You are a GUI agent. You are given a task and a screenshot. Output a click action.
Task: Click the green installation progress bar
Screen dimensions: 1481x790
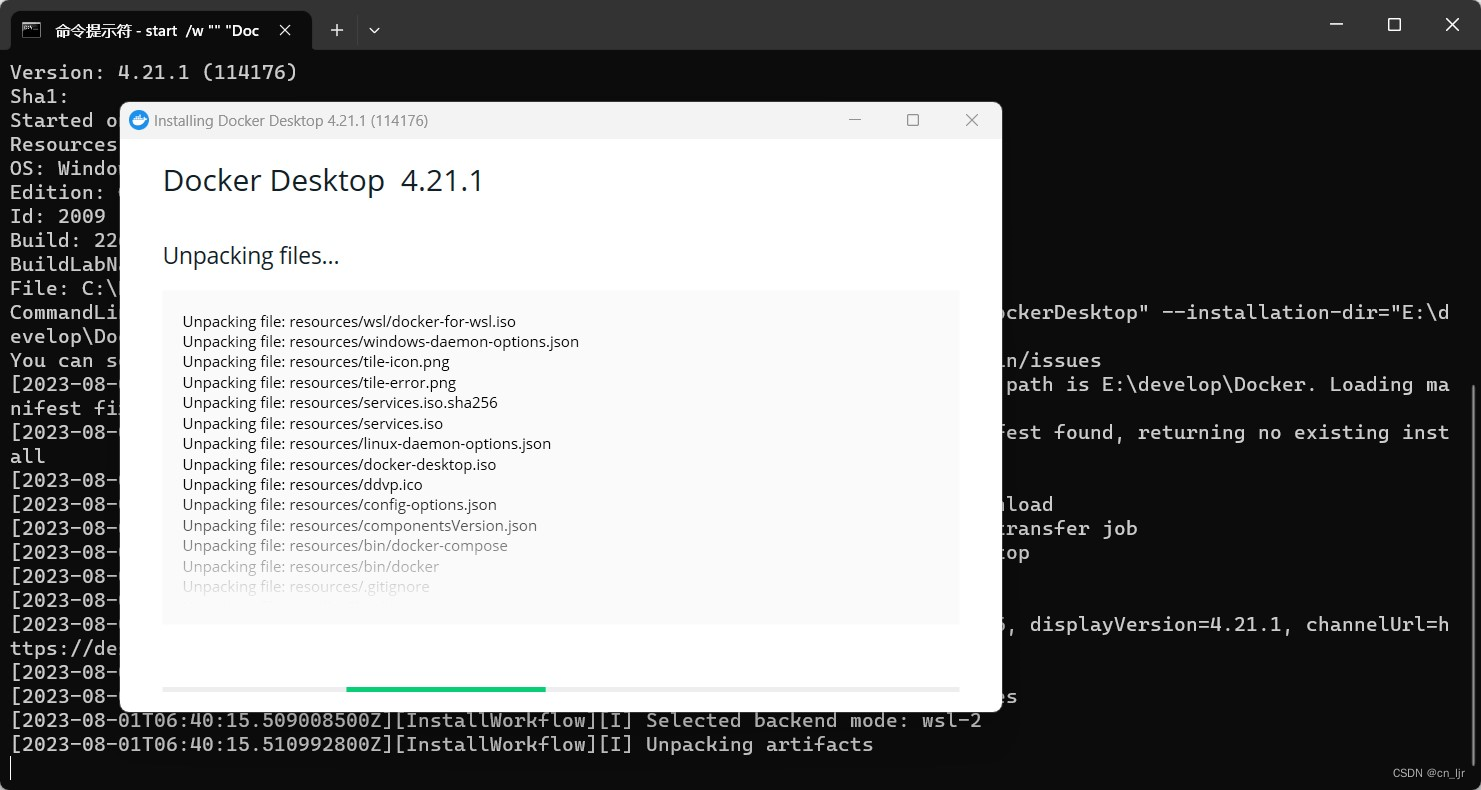(x=446, y=689)
